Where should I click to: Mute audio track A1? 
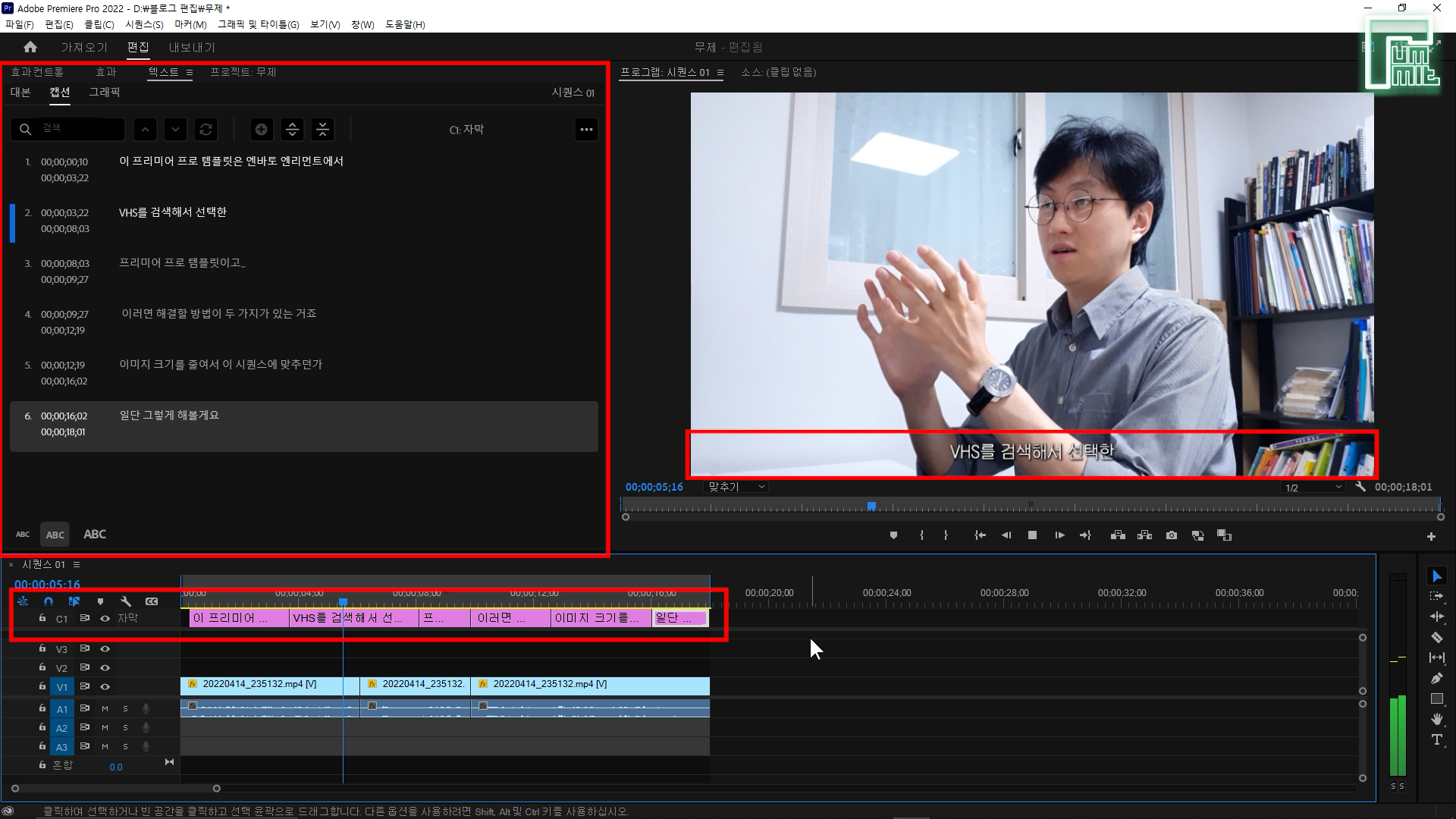(x=105, y=709)
